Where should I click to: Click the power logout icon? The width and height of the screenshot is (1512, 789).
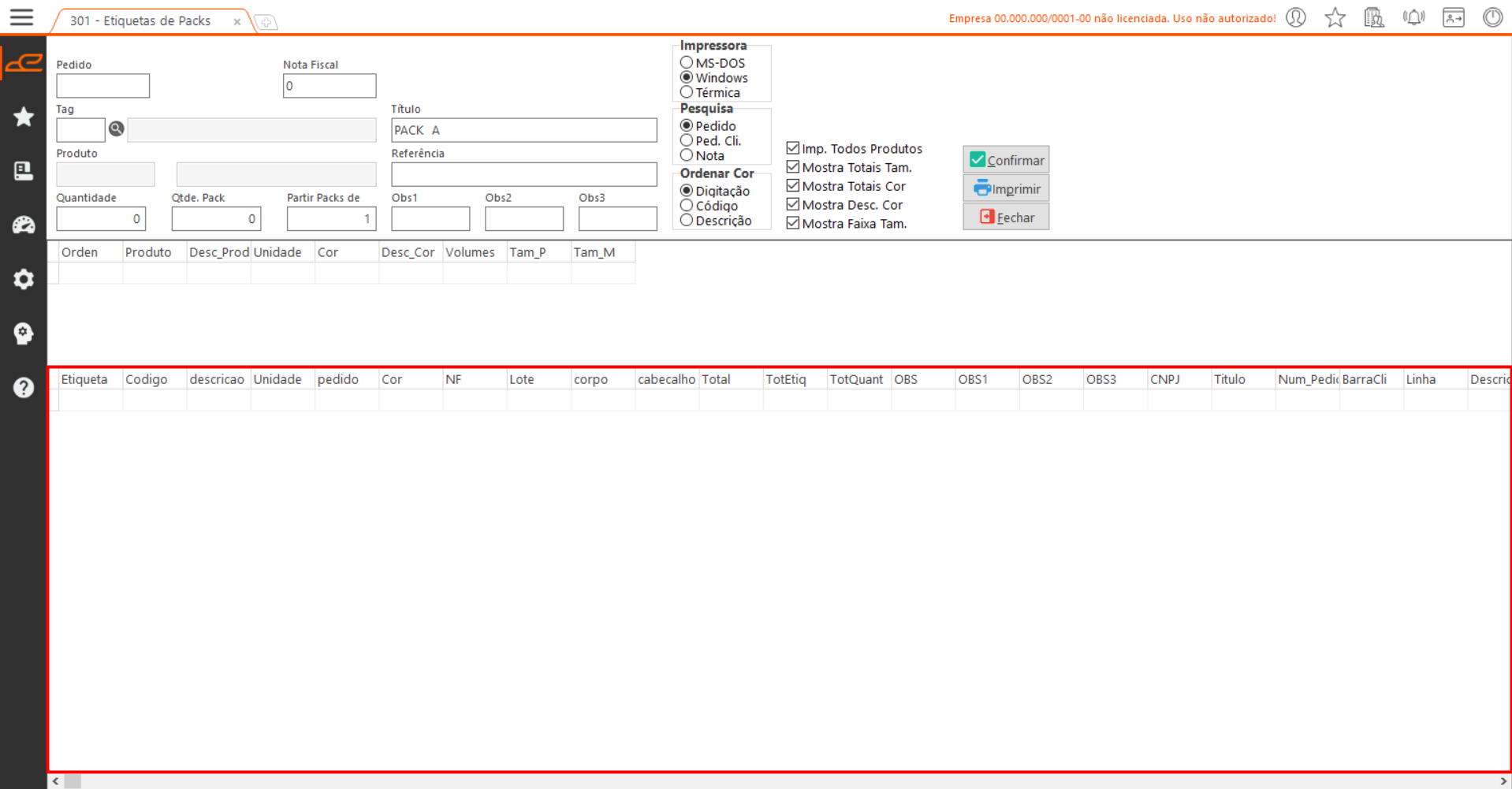1492,17
